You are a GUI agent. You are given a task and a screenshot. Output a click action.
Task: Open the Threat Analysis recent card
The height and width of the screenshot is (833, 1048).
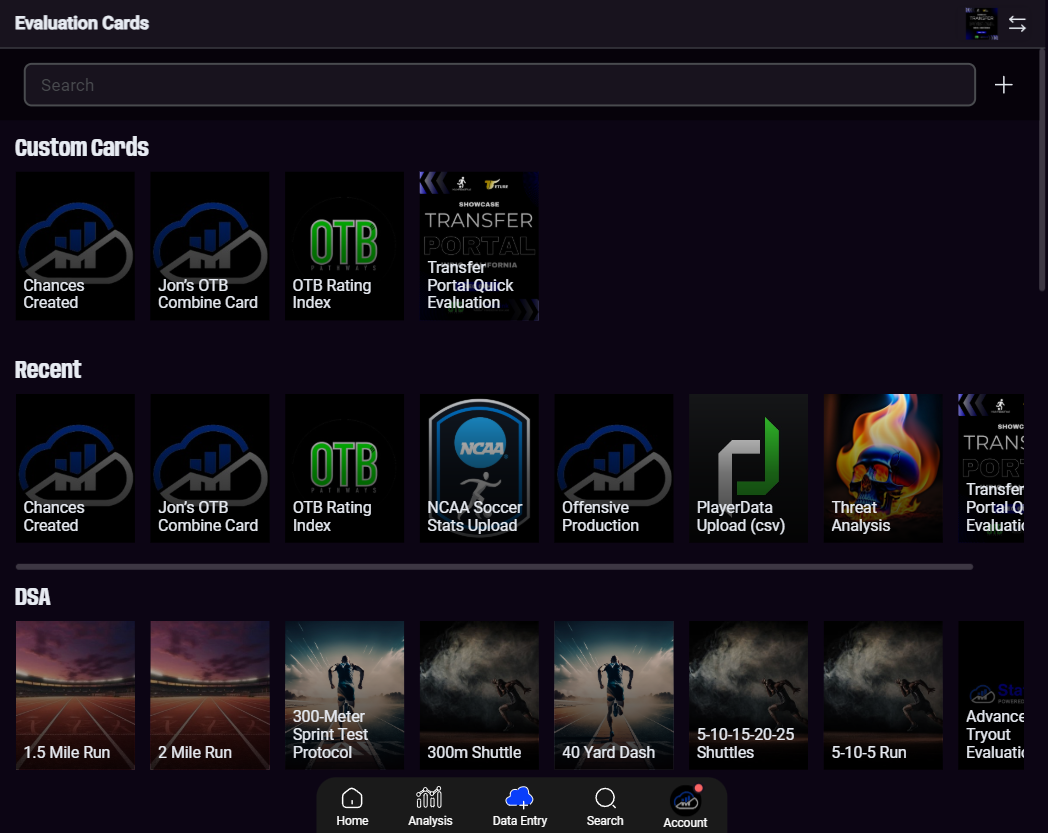click(883, 468)
